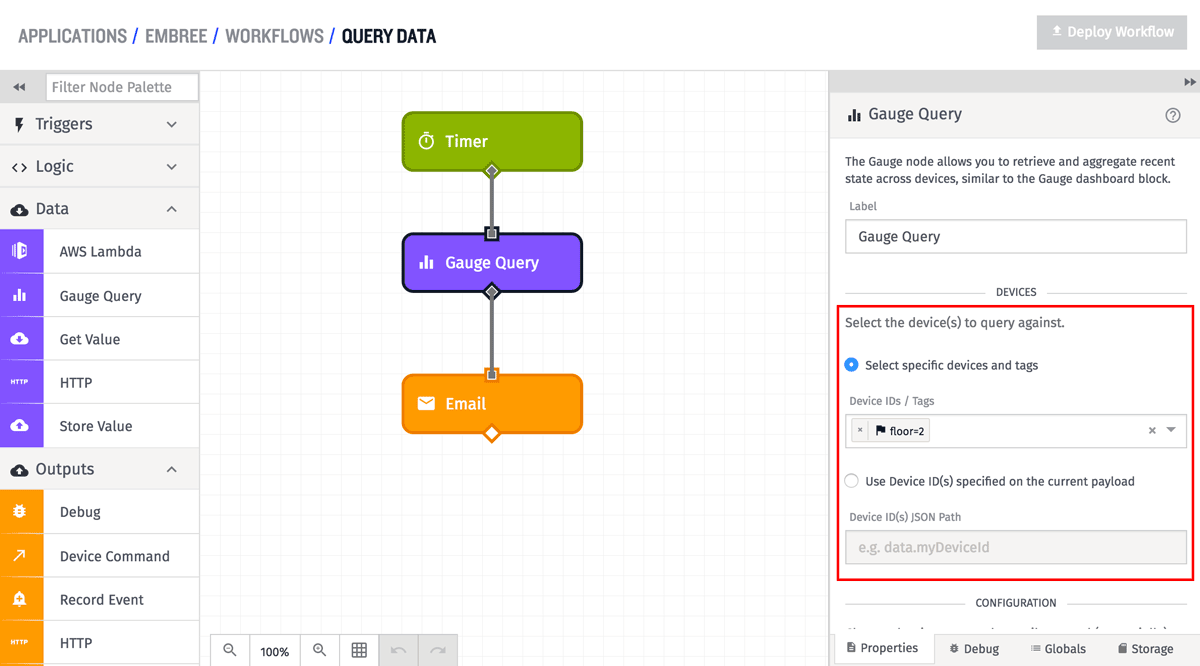Select the Debug palette label
1200x666 pixels.
point(80,512)
